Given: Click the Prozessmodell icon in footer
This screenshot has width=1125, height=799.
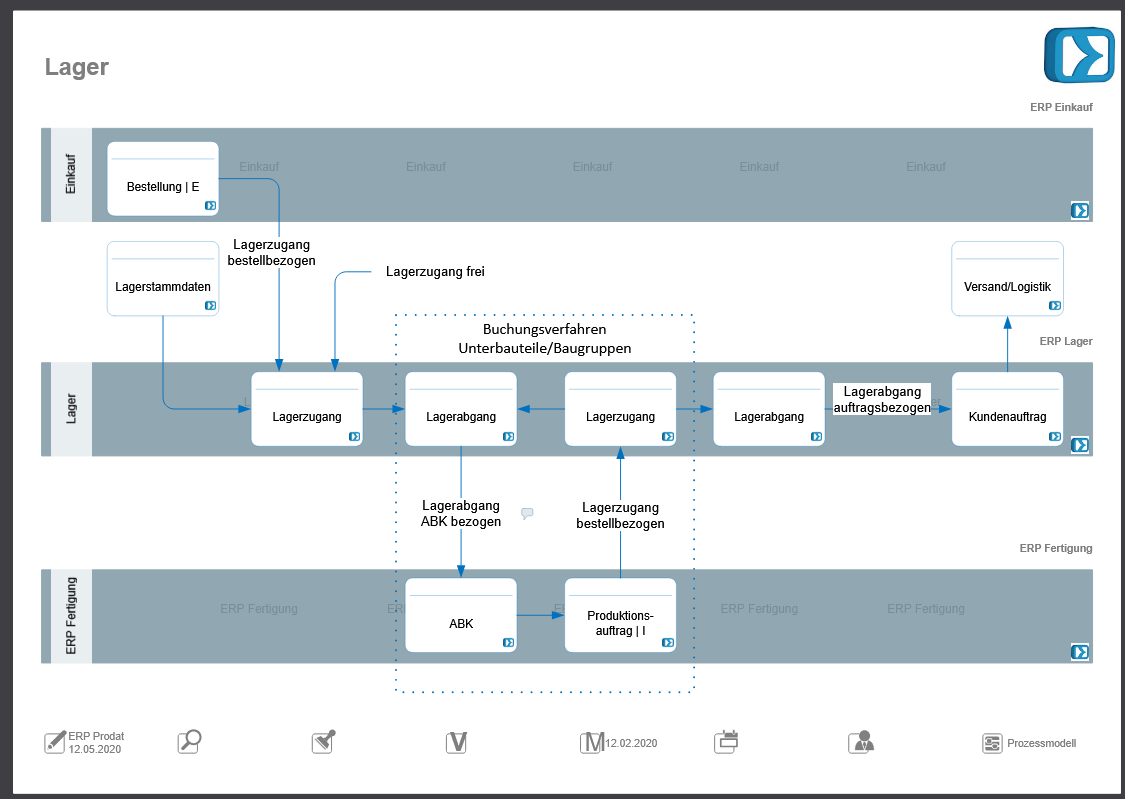Looking at the screenshot, I should coord(992,743).
